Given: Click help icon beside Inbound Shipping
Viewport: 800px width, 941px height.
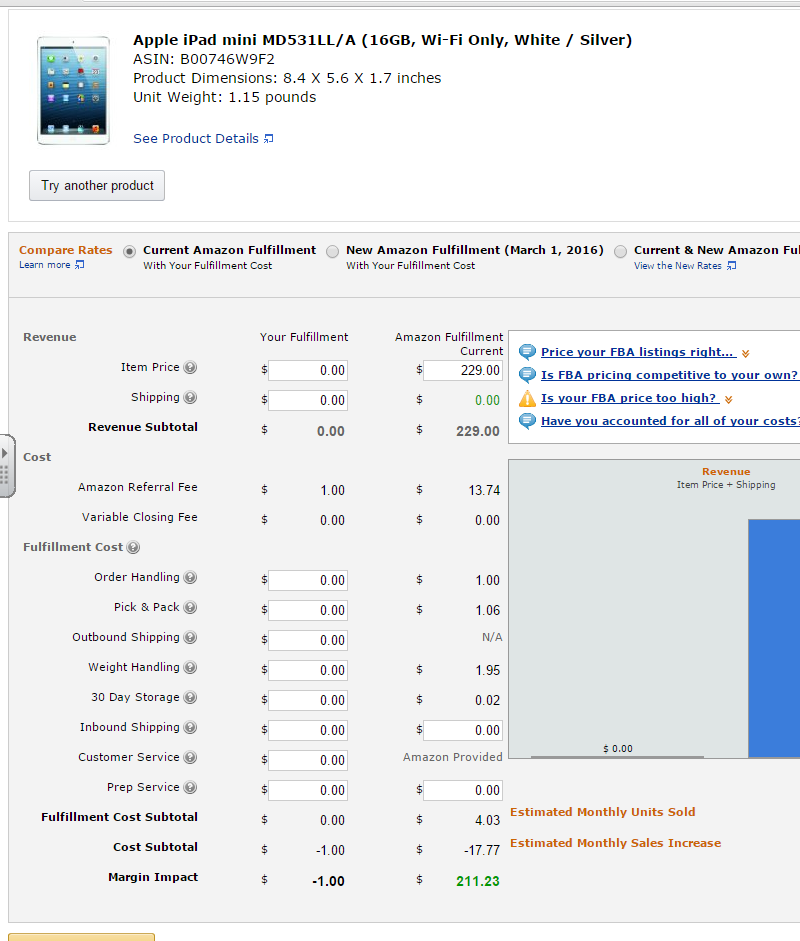Looking at the screenshot, I should pyautogui.click(x=190, y=727).
